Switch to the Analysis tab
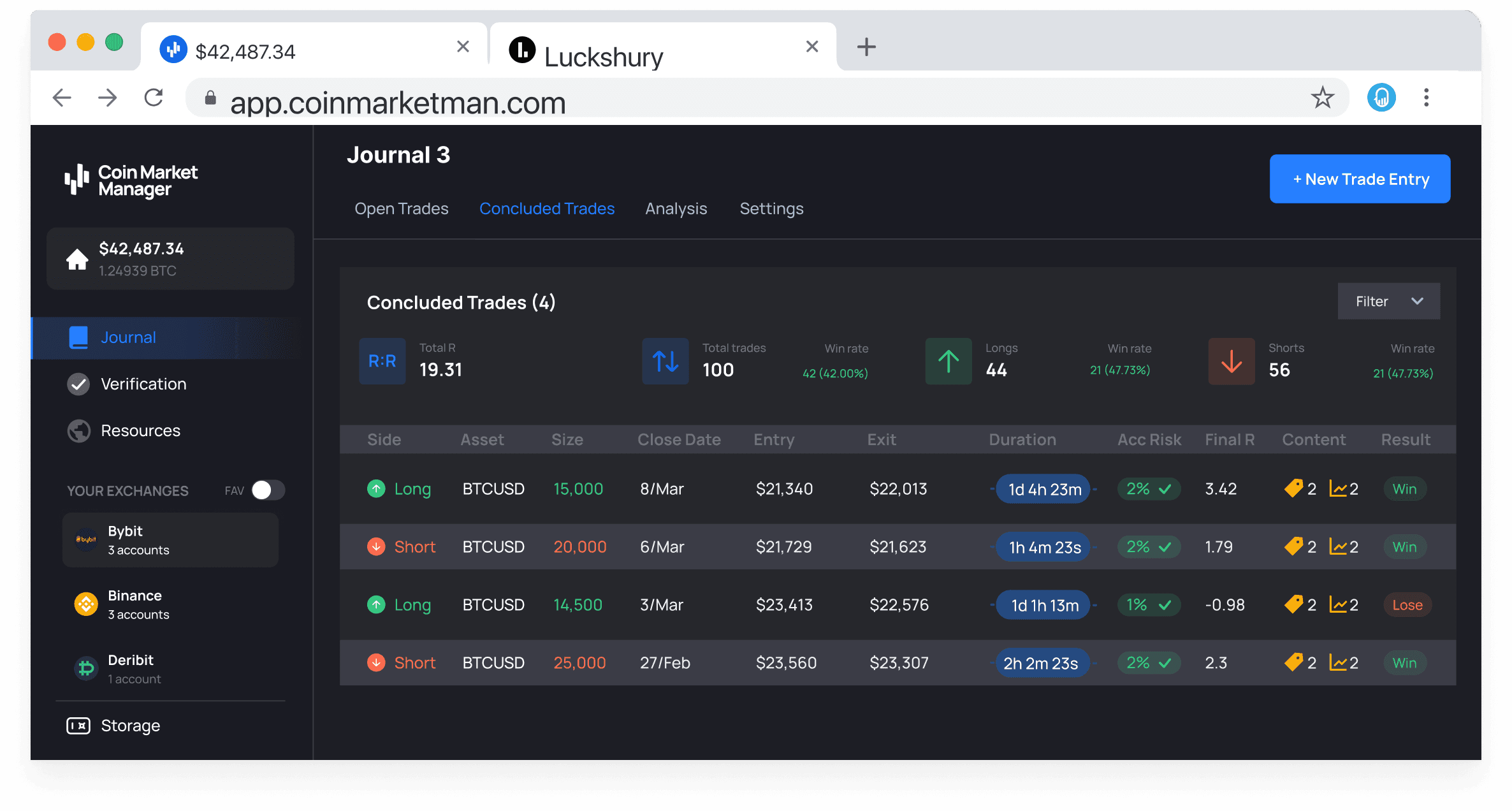 tap(676, 208)
